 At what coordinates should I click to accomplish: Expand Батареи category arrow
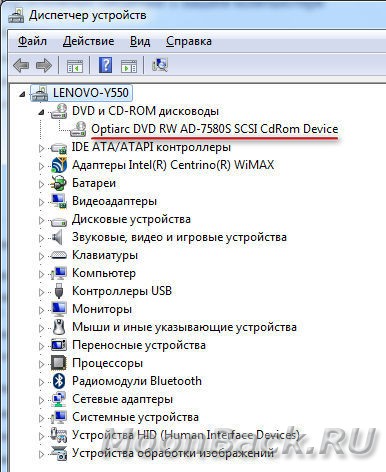point(41,184)
